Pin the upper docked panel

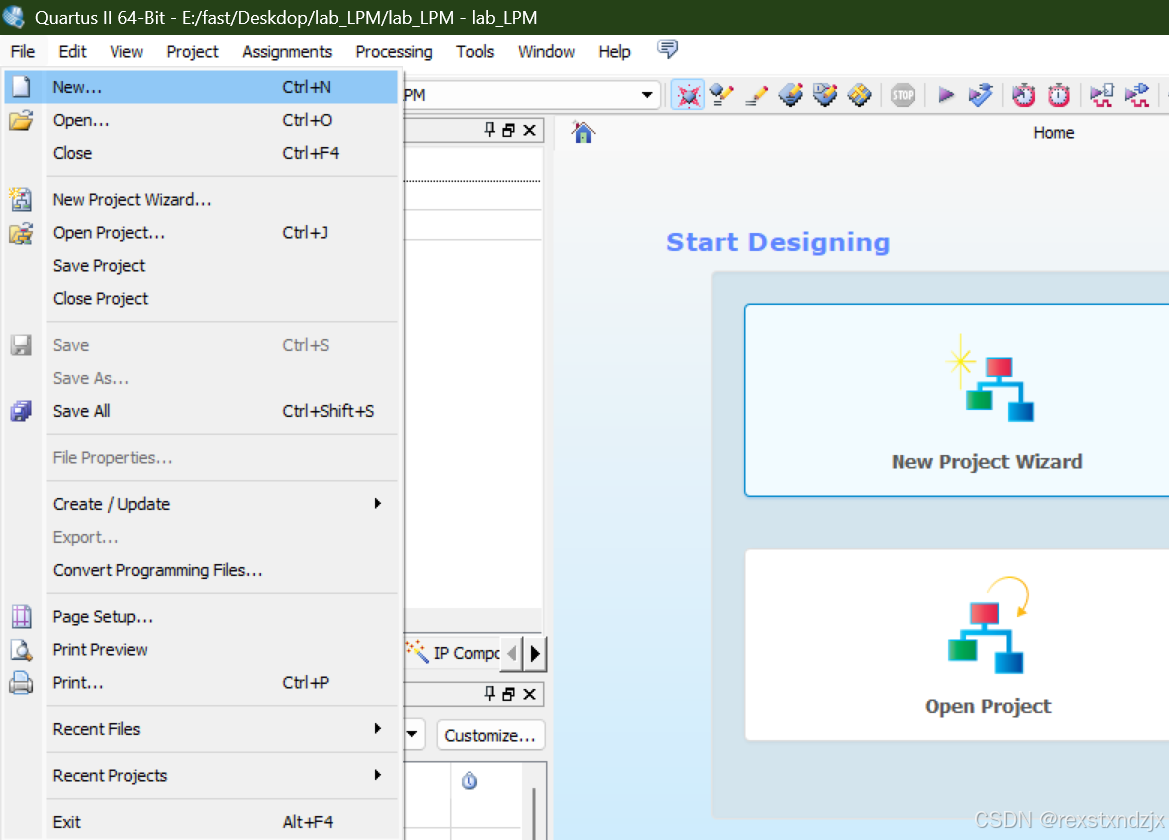point(490,130)
